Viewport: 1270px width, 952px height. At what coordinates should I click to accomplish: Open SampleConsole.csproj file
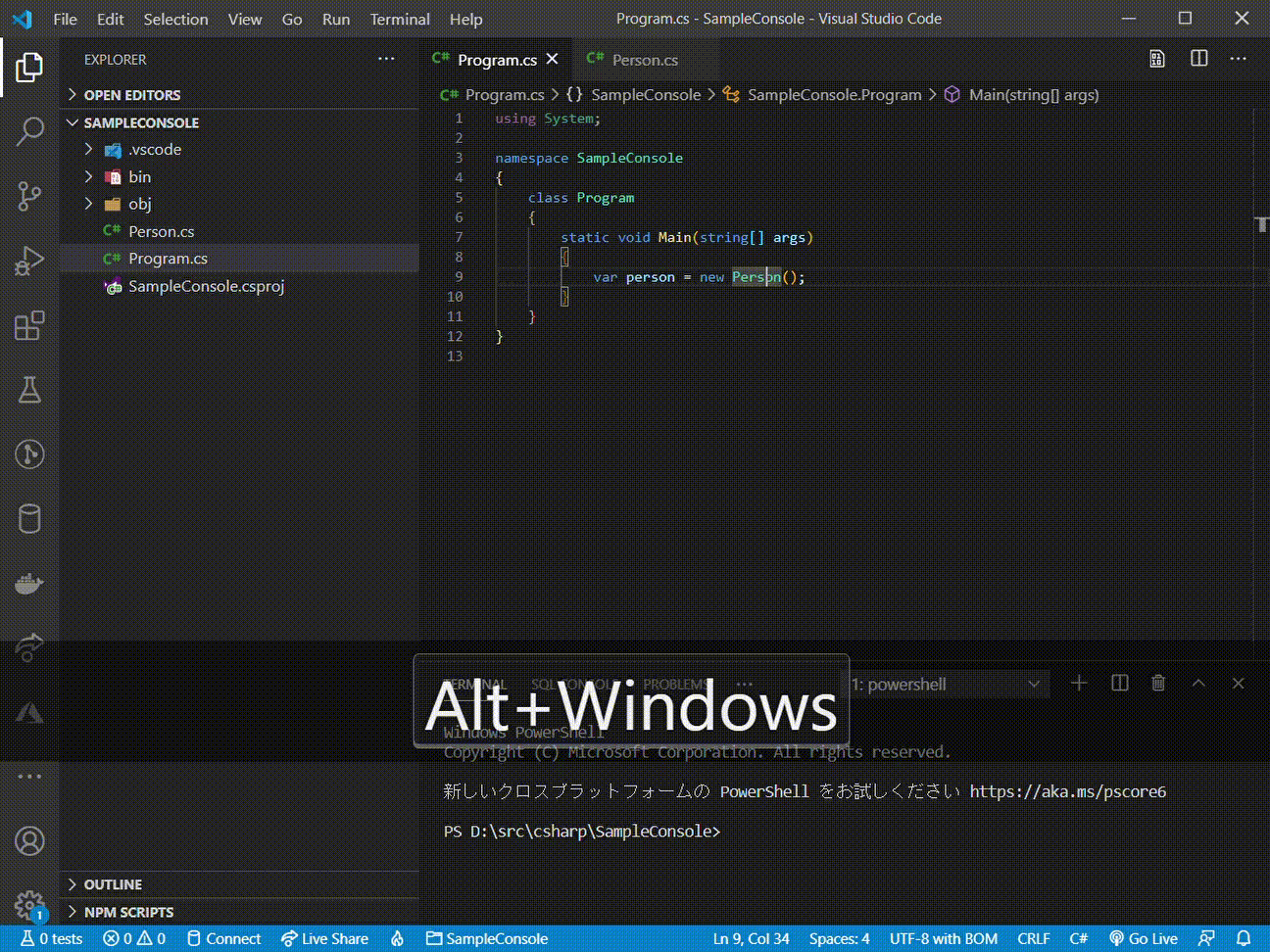point(239,286)
